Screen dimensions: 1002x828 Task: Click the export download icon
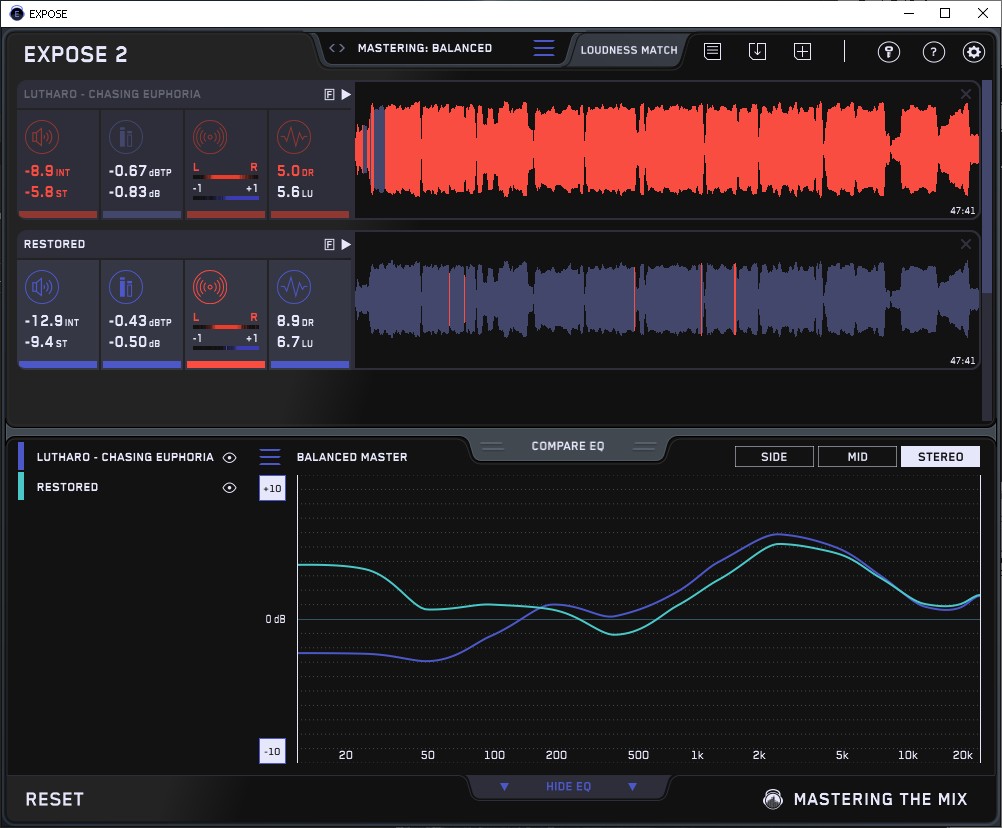(x=757, y=52)
